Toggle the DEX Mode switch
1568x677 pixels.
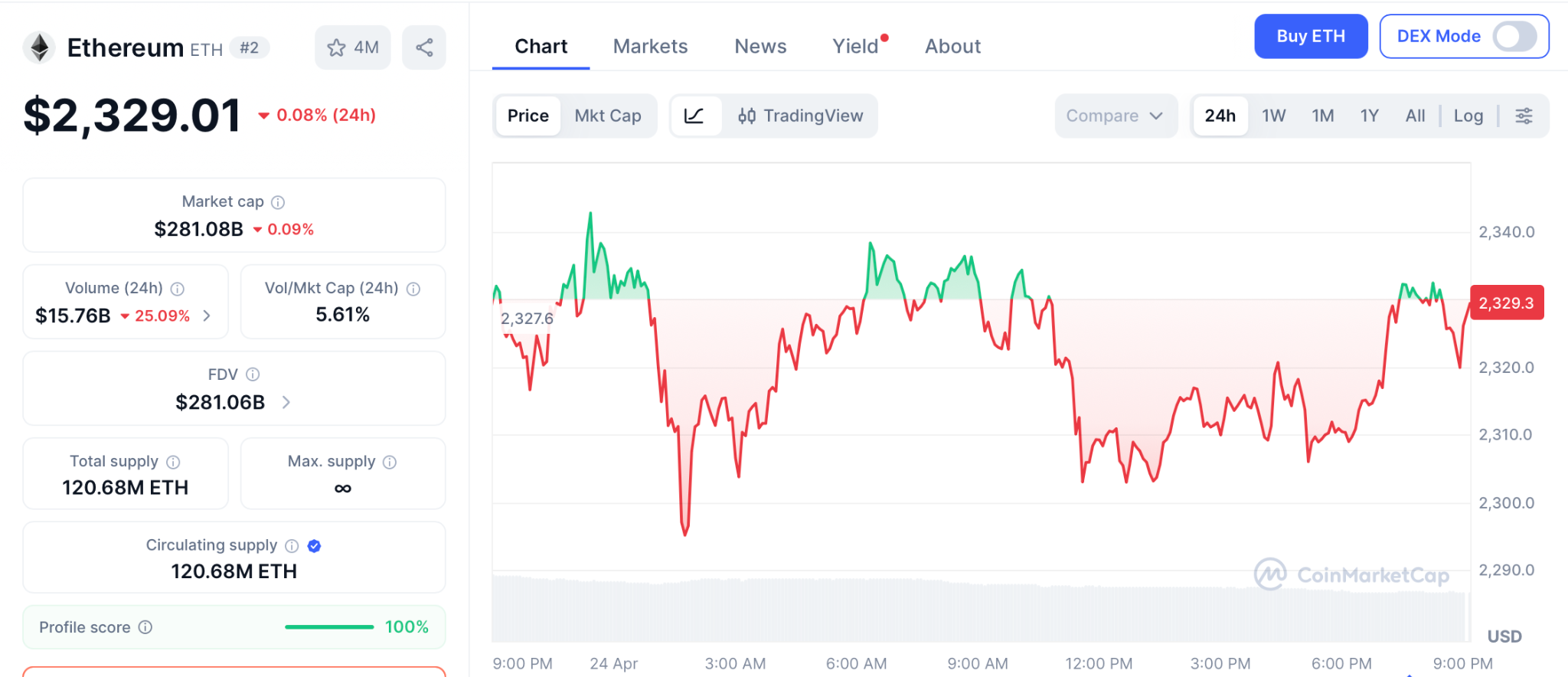click(1514, 36)
